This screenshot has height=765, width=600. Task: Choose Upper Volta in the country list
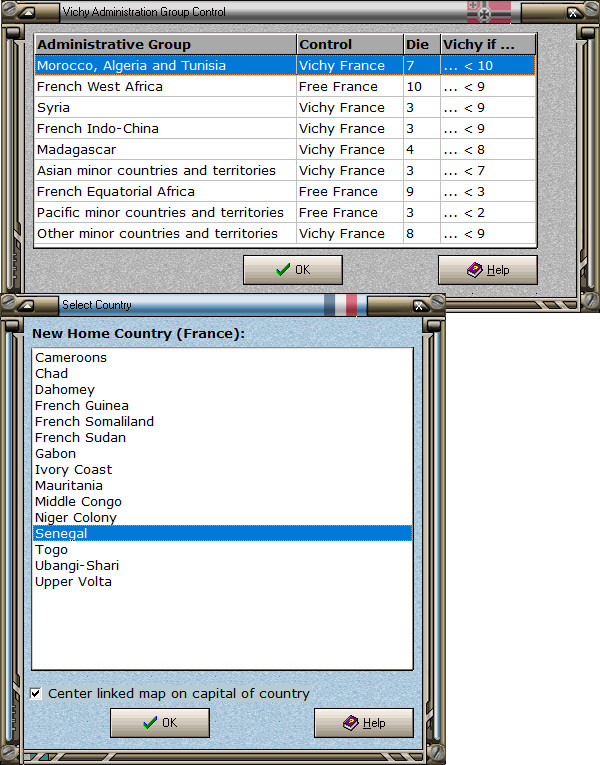coord(222,582)
